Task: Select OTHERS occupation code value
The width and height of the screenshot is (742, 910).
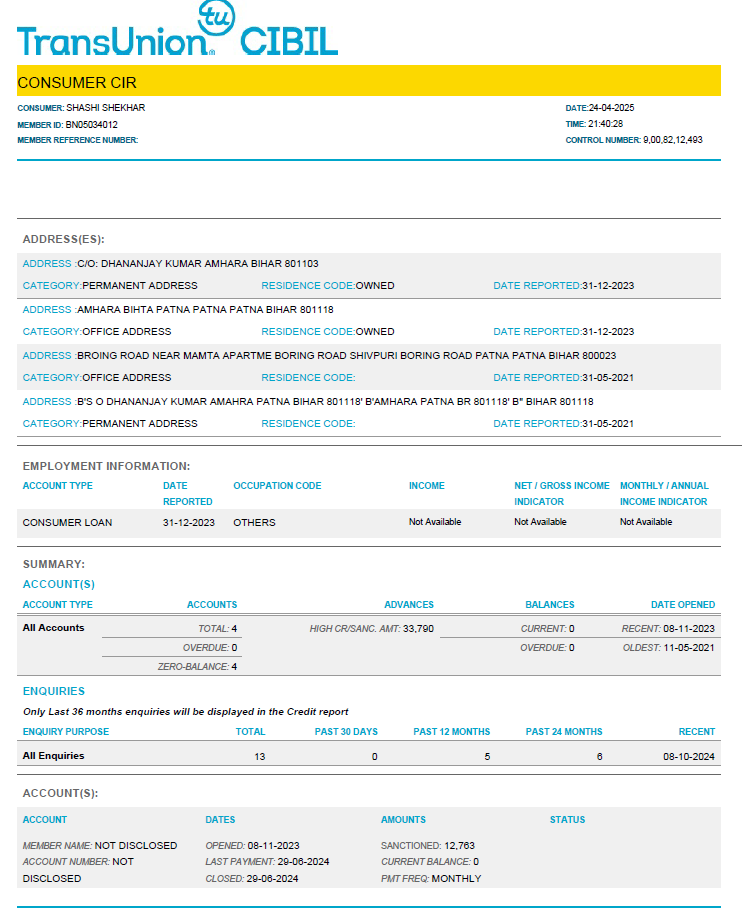Action: 254,522
